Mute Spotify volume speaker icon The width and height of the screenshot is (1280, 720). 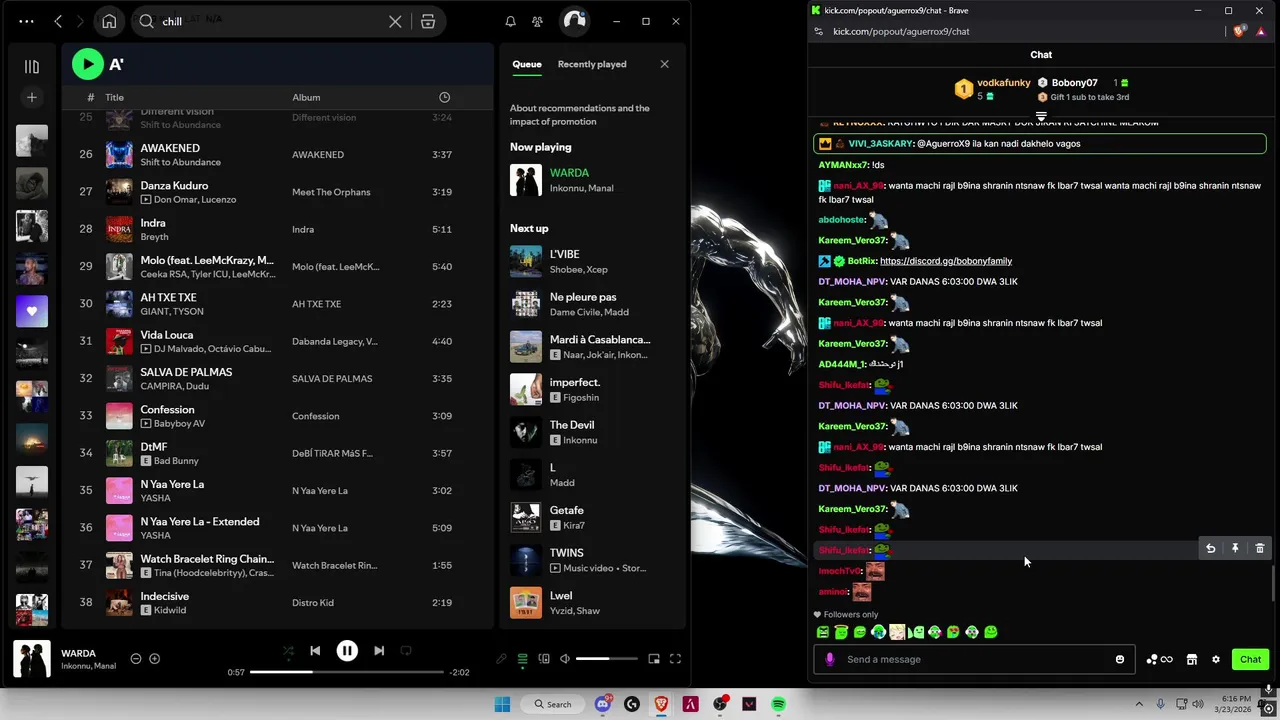565,659
